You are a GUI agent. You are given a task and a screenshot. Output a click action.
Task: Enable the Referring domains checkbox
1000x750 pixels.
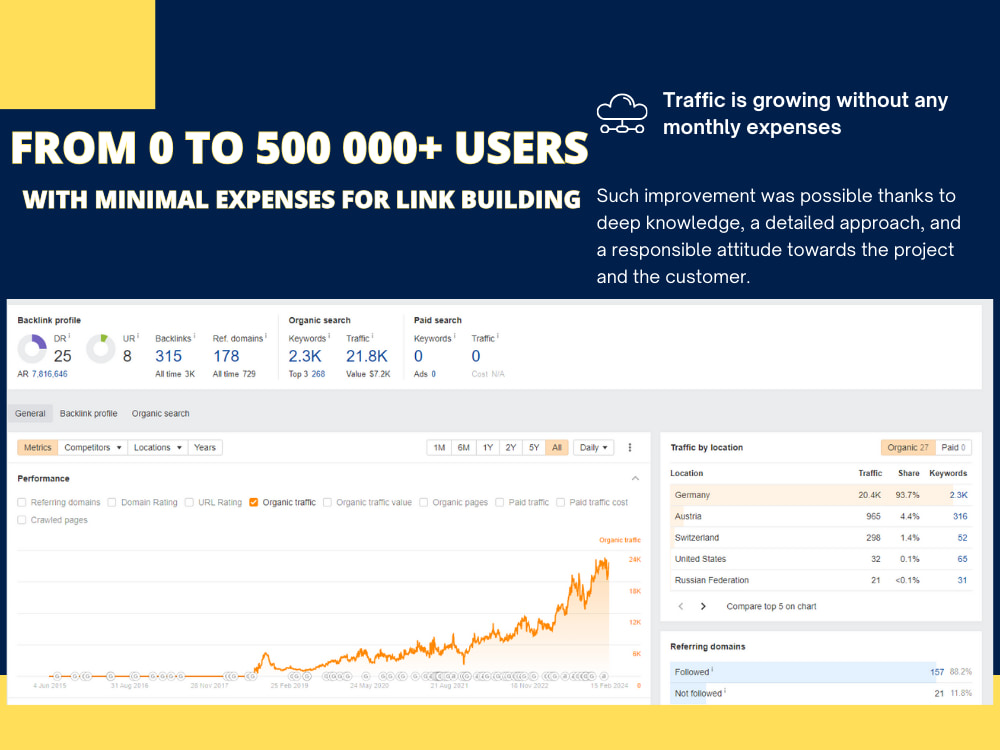[22, 503]
